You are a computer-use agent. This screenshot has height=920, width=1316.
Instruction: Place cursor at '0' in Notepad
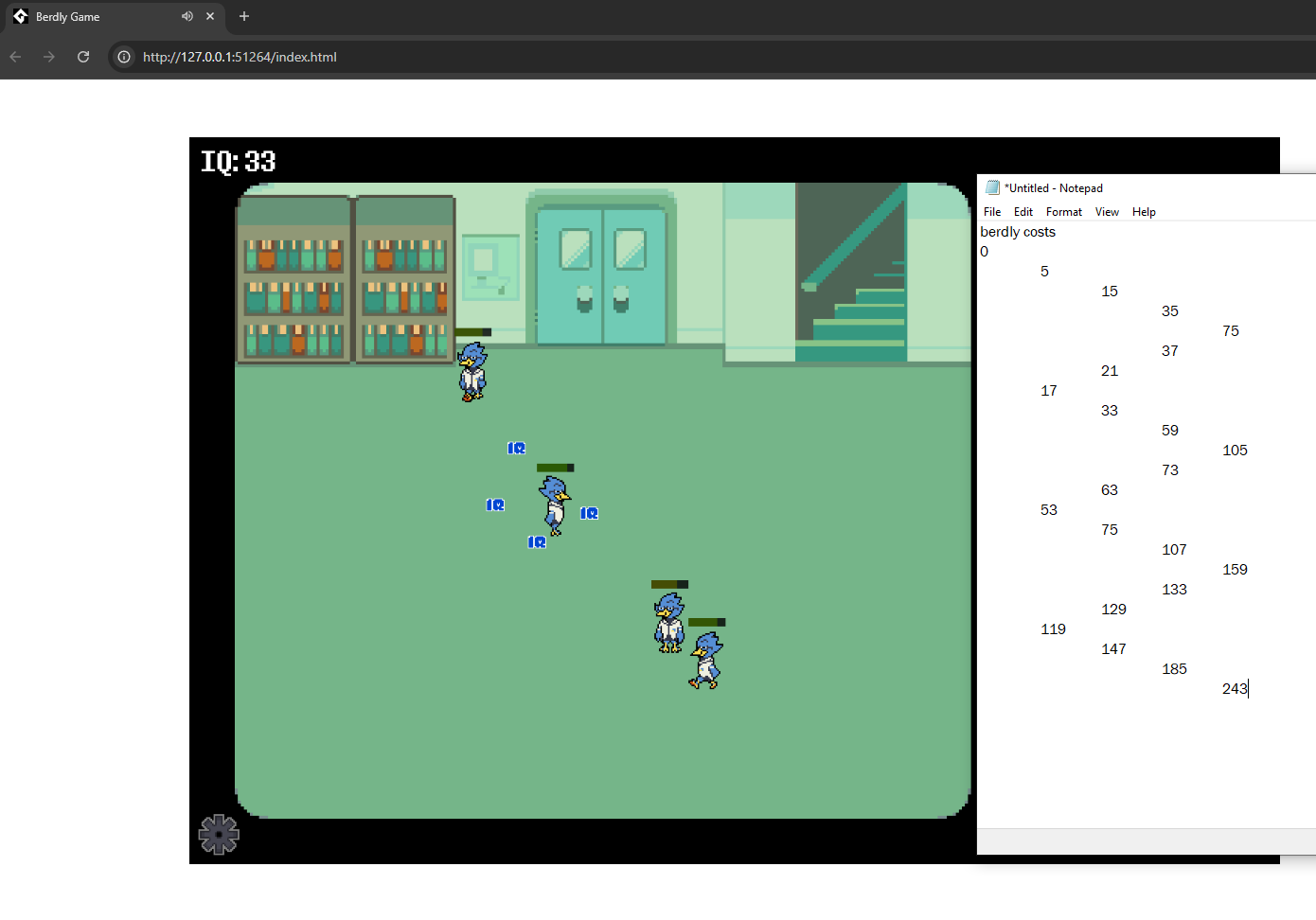coord(985,252)
